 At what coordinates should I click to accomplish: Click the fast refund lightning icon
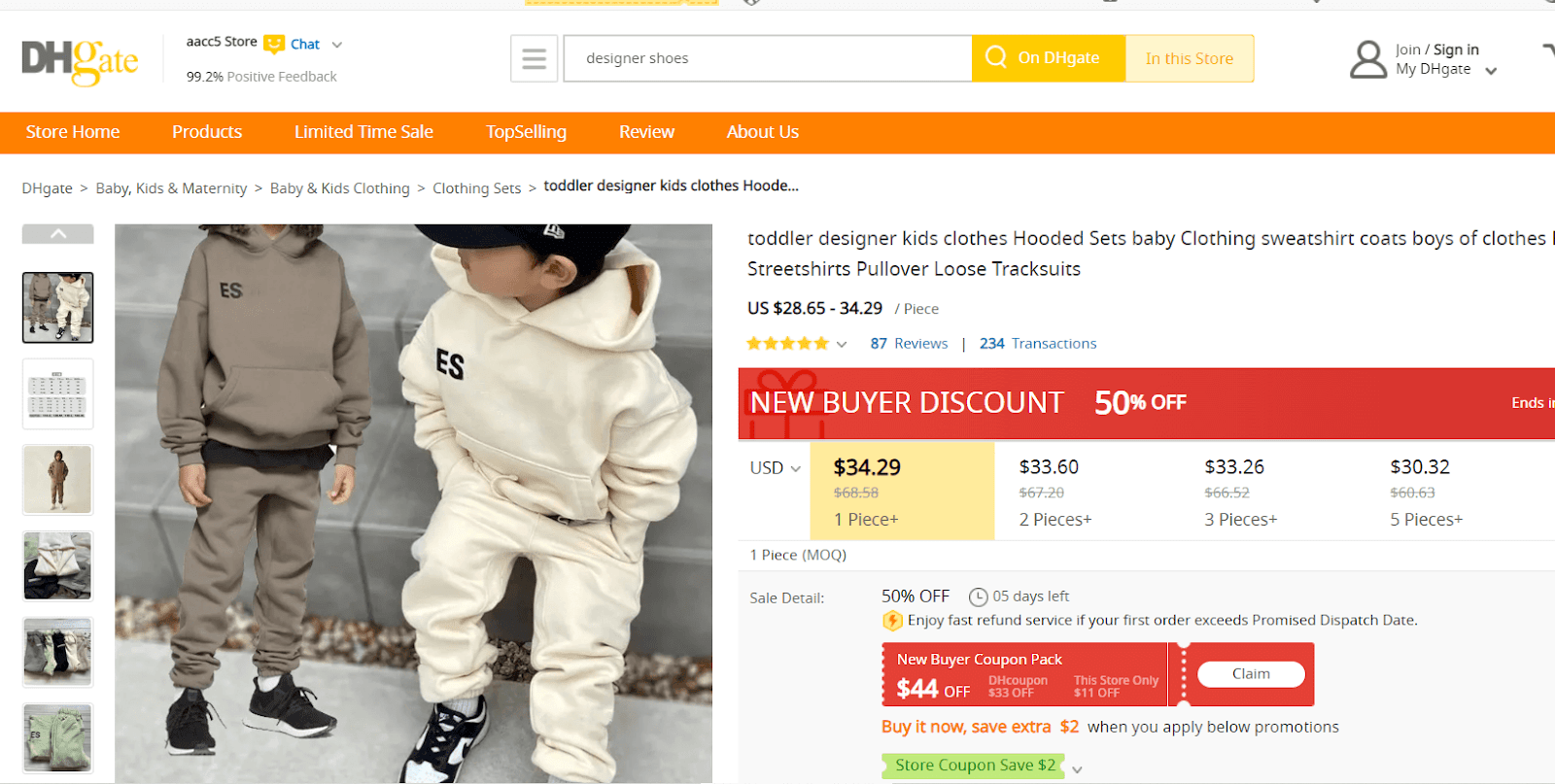(891, 621)
